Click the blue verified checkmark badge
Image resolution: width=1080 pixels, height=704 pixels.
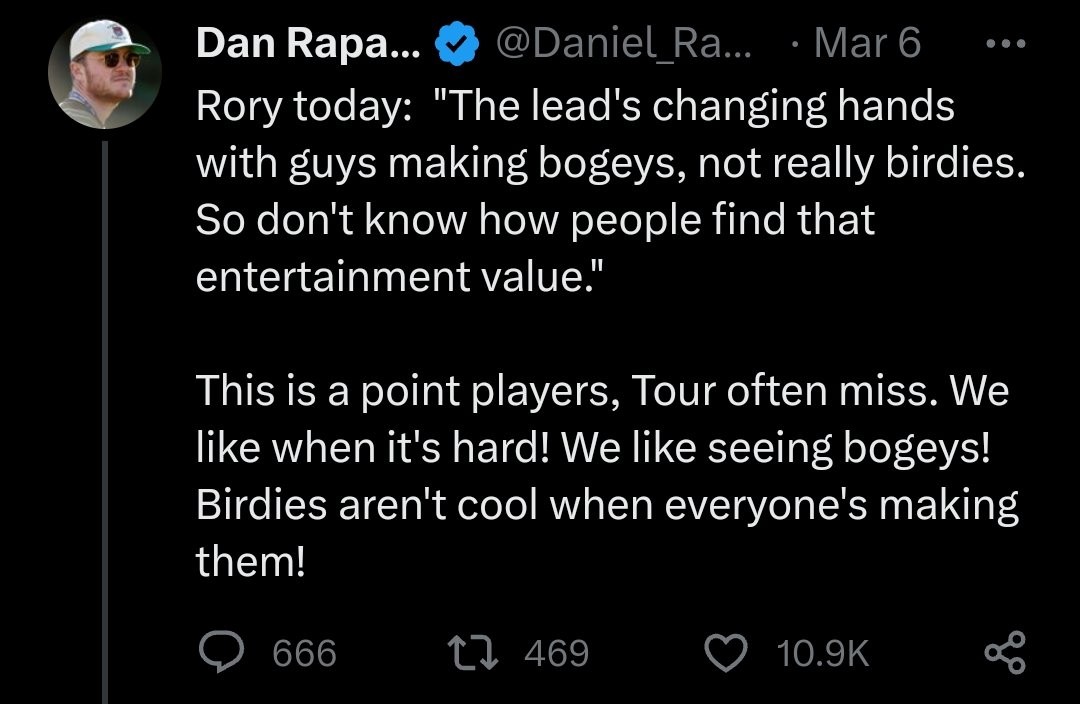point(456,45)
